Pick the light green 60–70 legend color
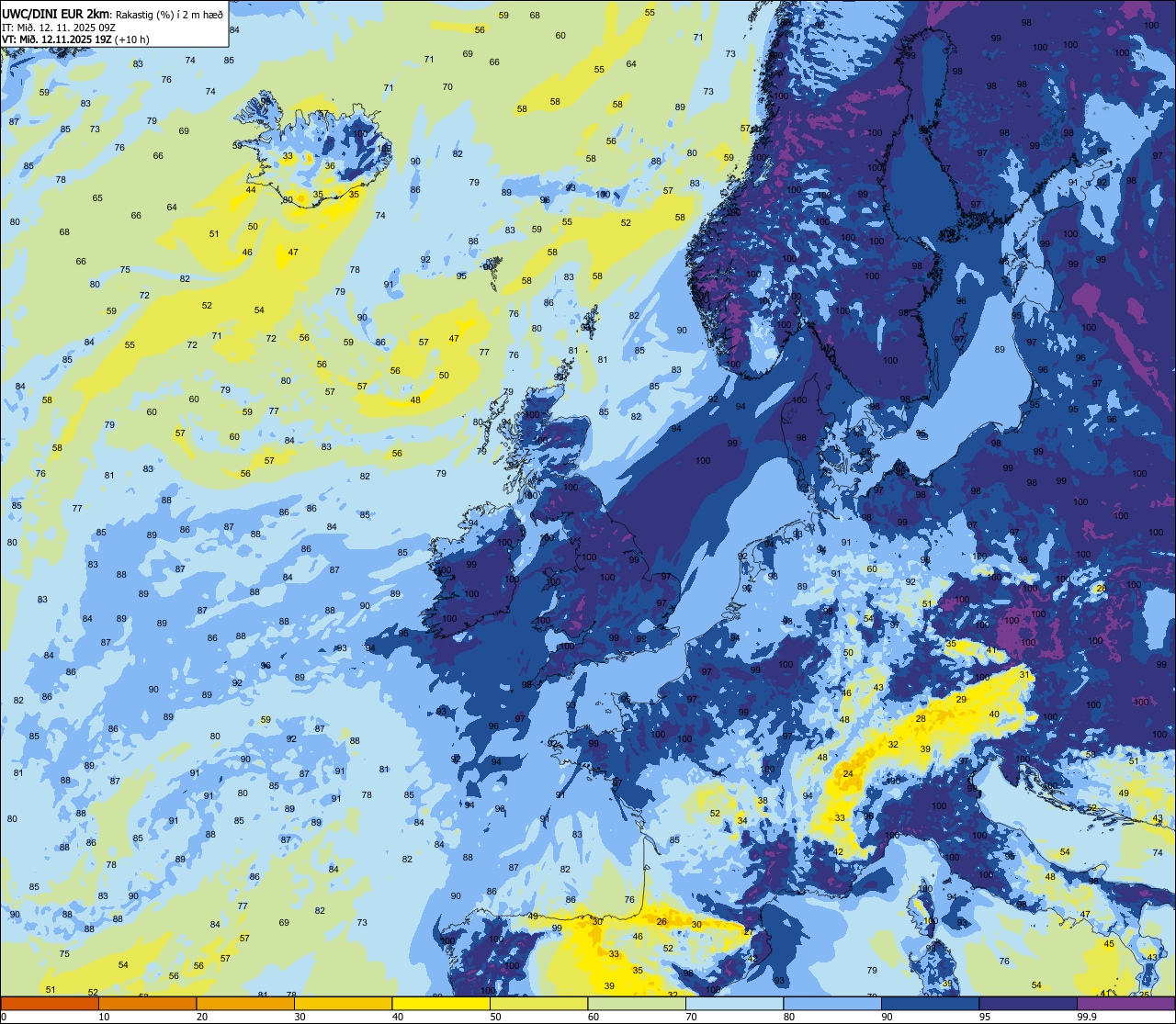 637,1003
